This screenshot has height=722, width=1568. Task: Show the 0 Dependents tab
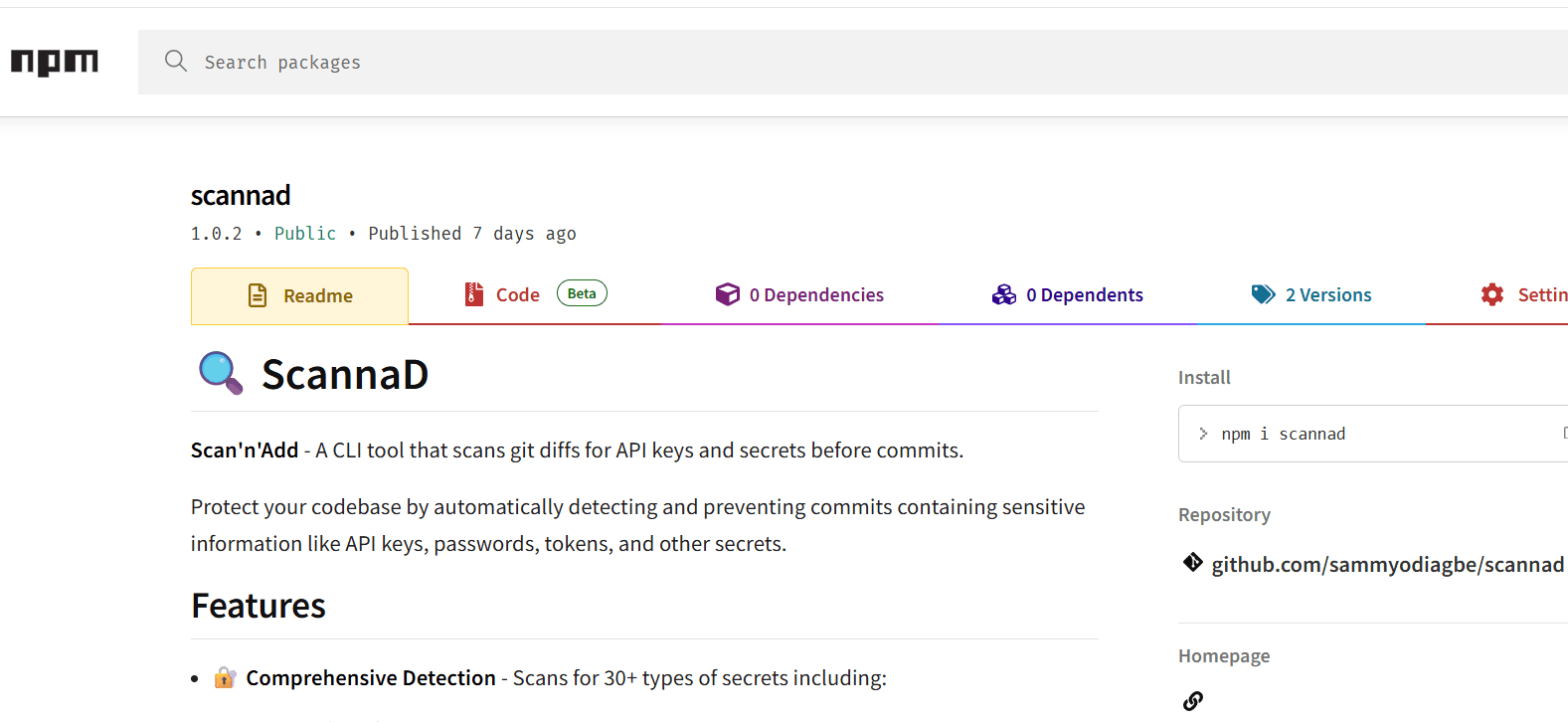pos(1085,295)
